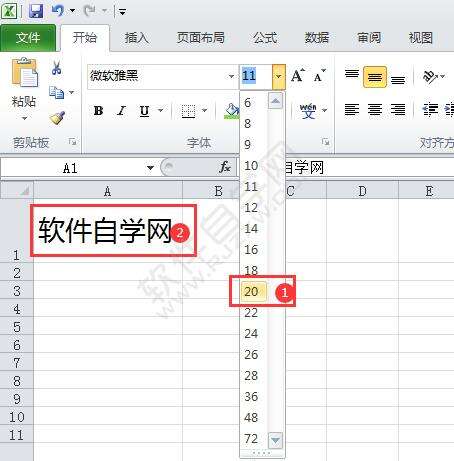Viewport: 454px width, 461px height.
Task: Undo the last action
Action: (58, 11)
